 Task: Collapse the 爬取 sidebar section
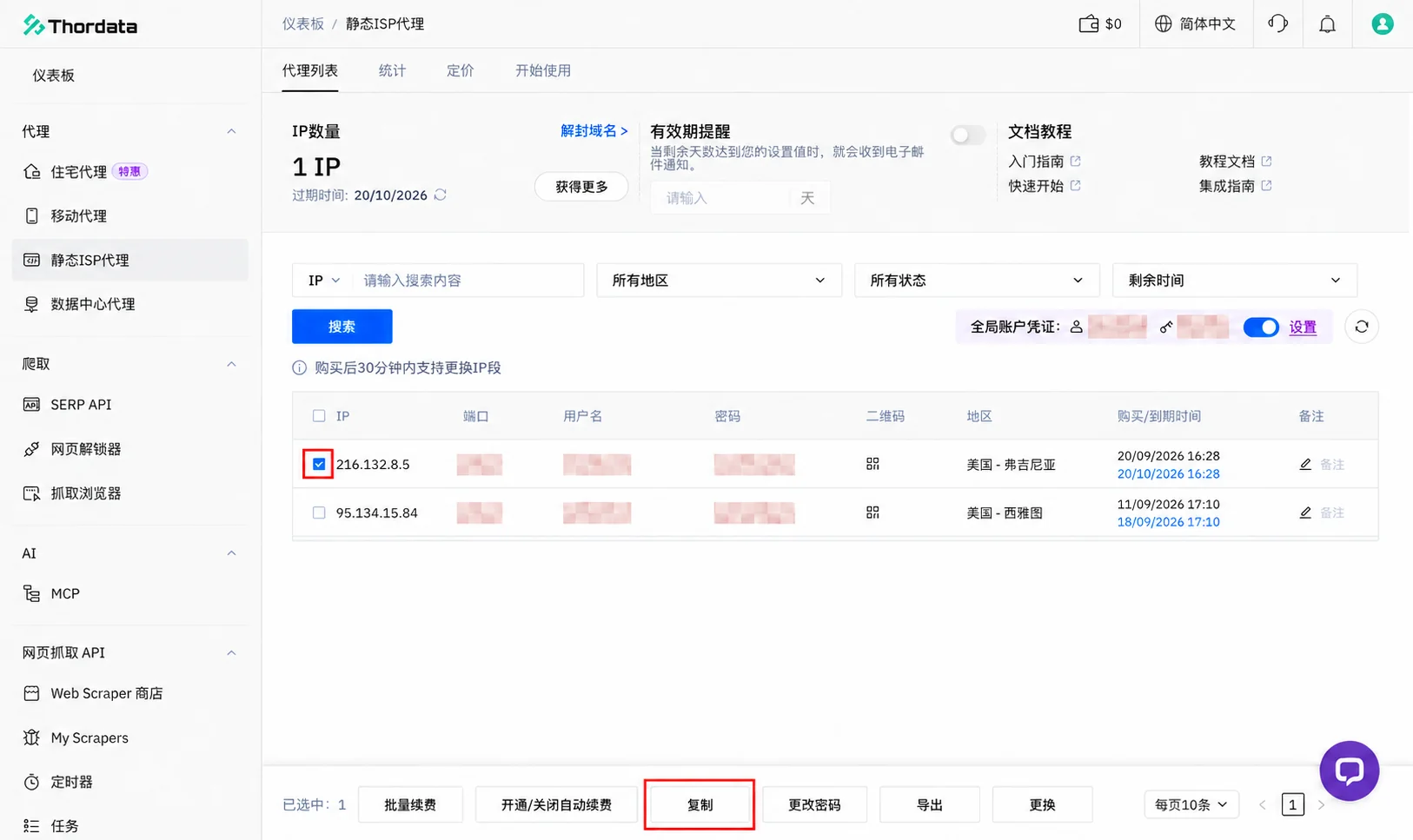pyautogui.click(x=231, y=364)
